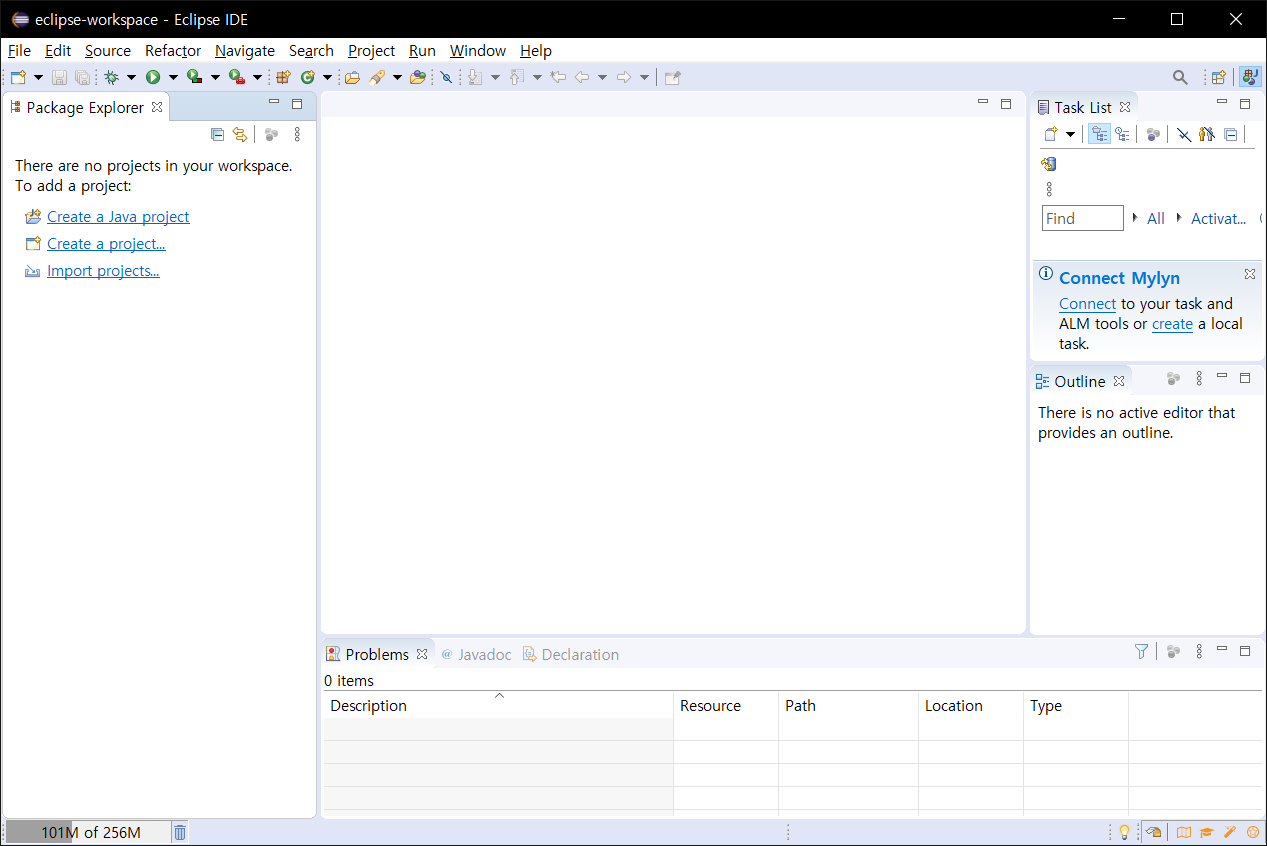
Task: Click the Tip of the Day lightbulb
Action: pos(1124,832)
